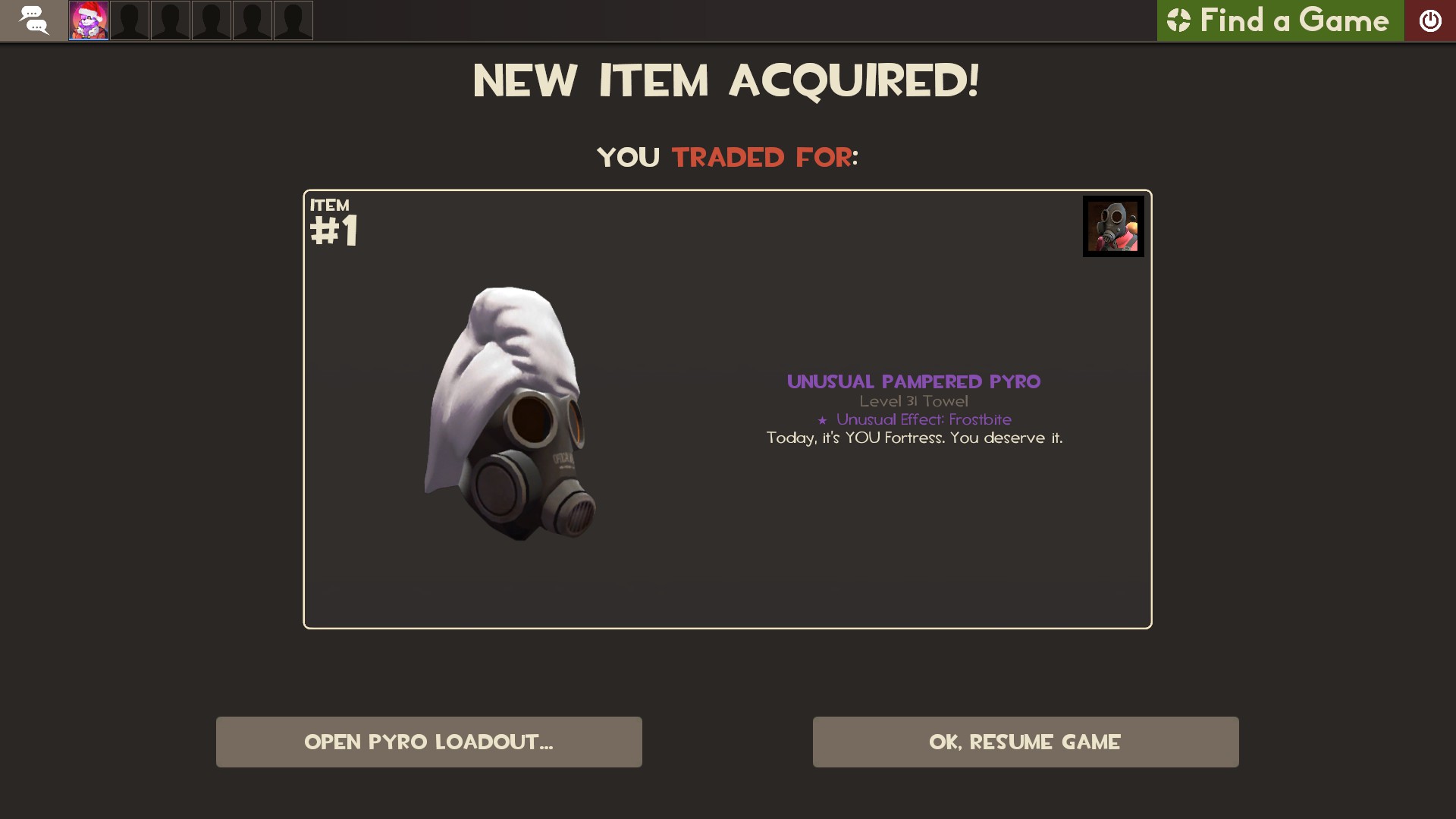Click the New Item Acquired heading
The width and height of the screenshot is (1456, 819).
pos(726,81)
